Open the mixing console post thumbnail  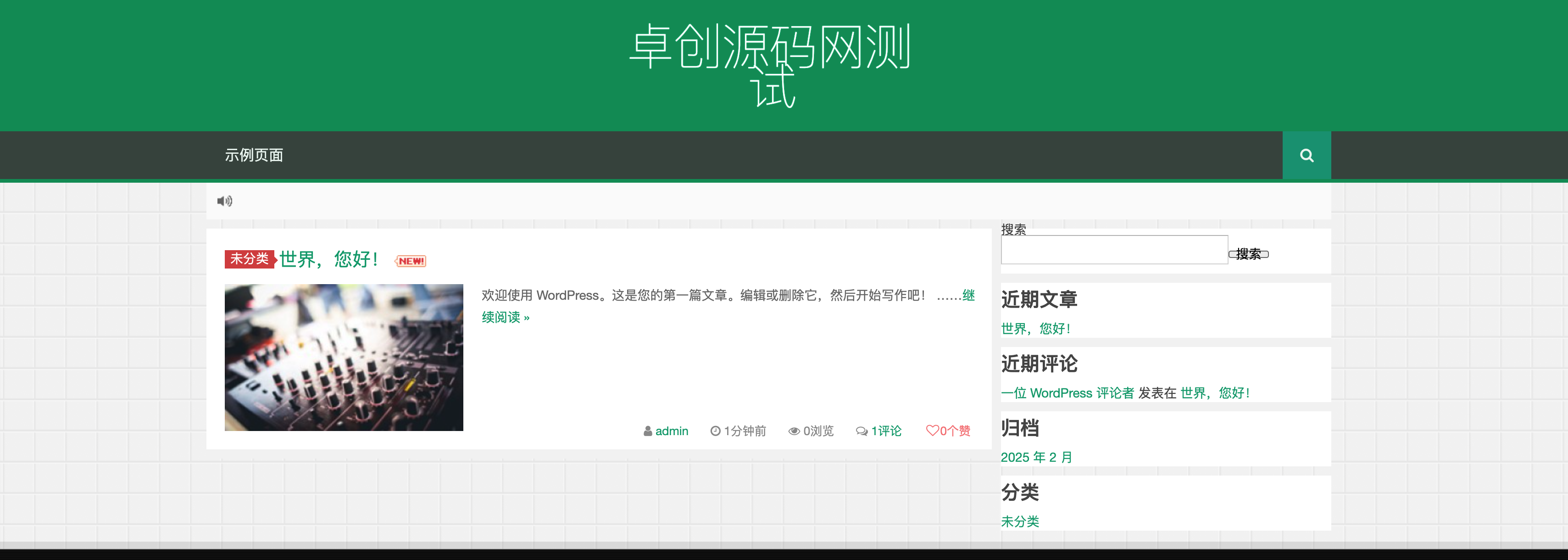pos(343,357)
